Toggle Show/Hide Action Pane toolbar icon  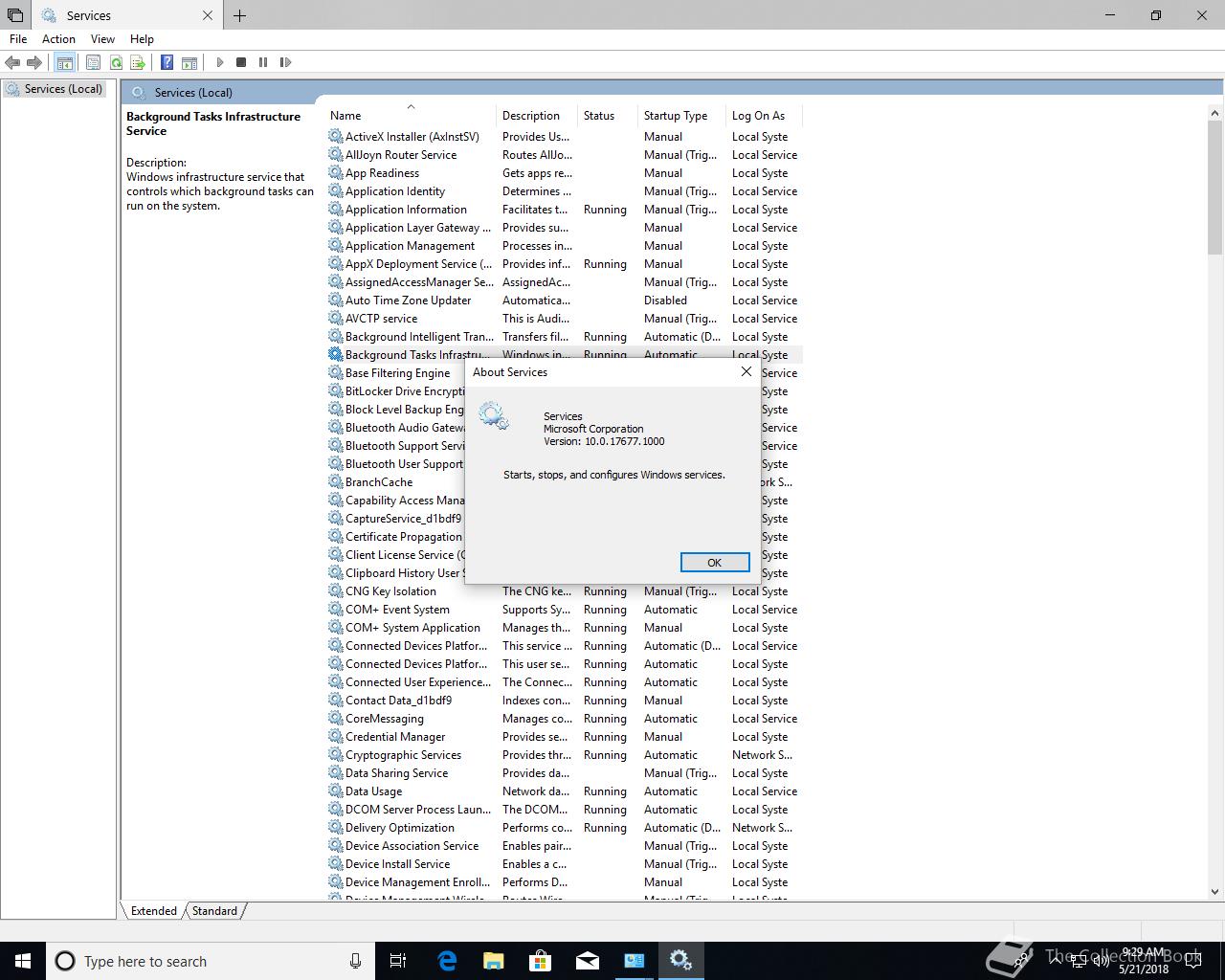(x=189, y=62)
